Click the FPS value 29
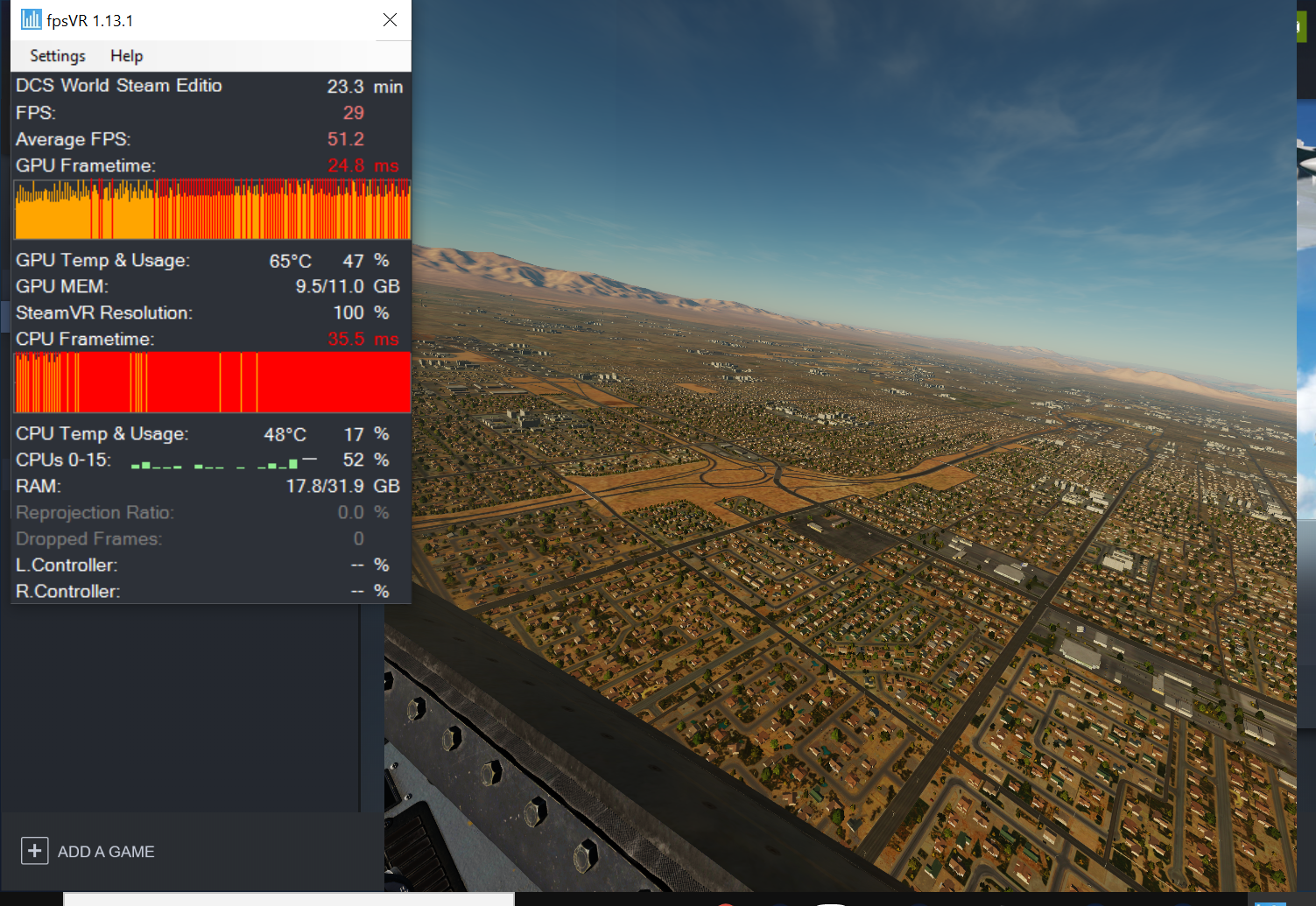 (354, 113)
